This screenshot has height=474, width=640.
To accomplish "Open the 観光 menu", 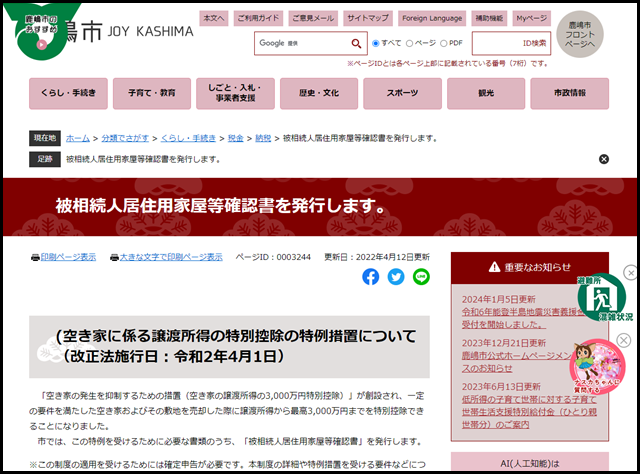I will click(486, 93).
